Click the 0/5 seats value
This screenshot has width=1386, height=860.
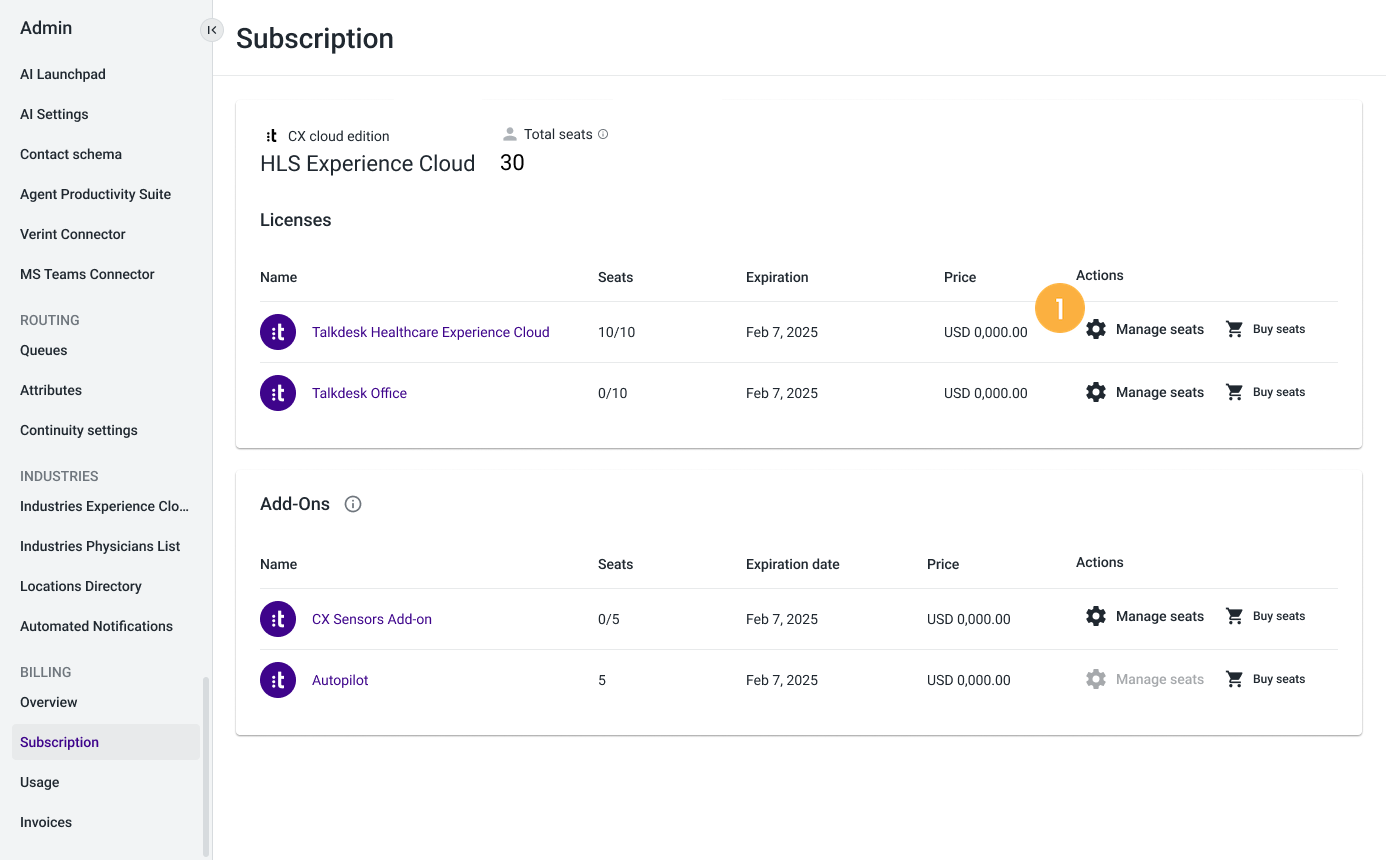609,619
